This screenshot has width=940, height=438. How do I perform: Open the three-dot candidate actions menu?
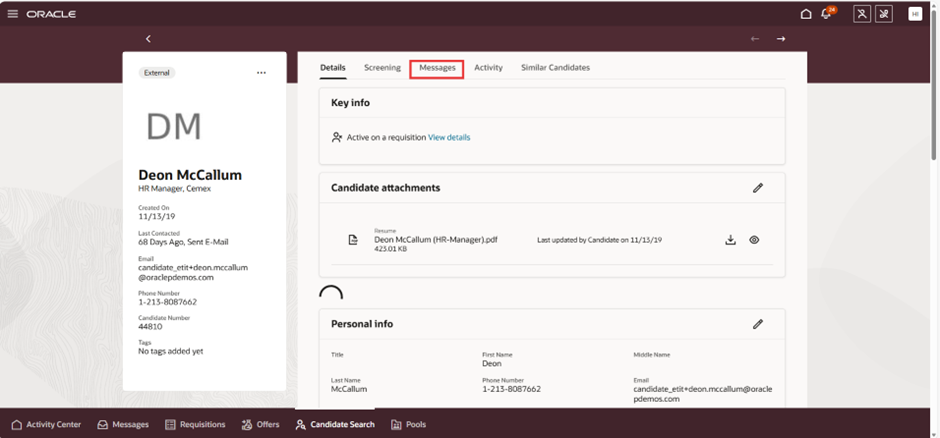pos(261,73)
